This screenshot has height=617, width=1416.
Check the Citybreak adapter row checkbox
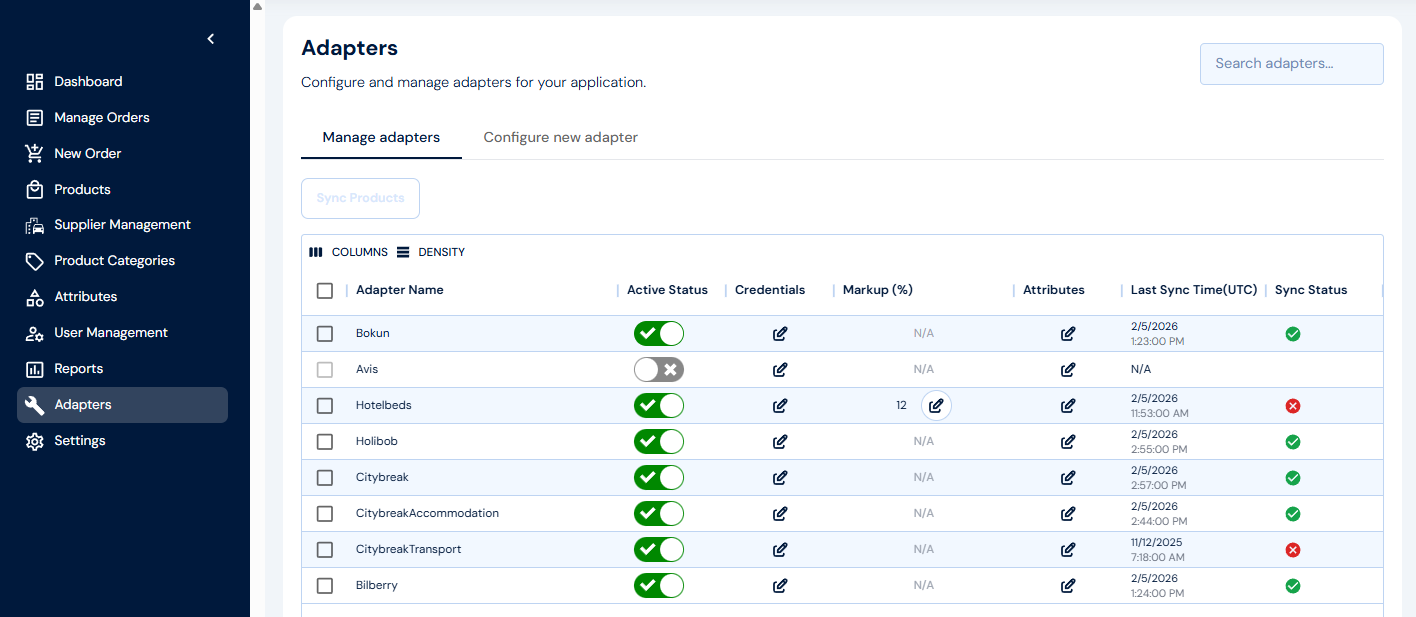click(325, 478)
